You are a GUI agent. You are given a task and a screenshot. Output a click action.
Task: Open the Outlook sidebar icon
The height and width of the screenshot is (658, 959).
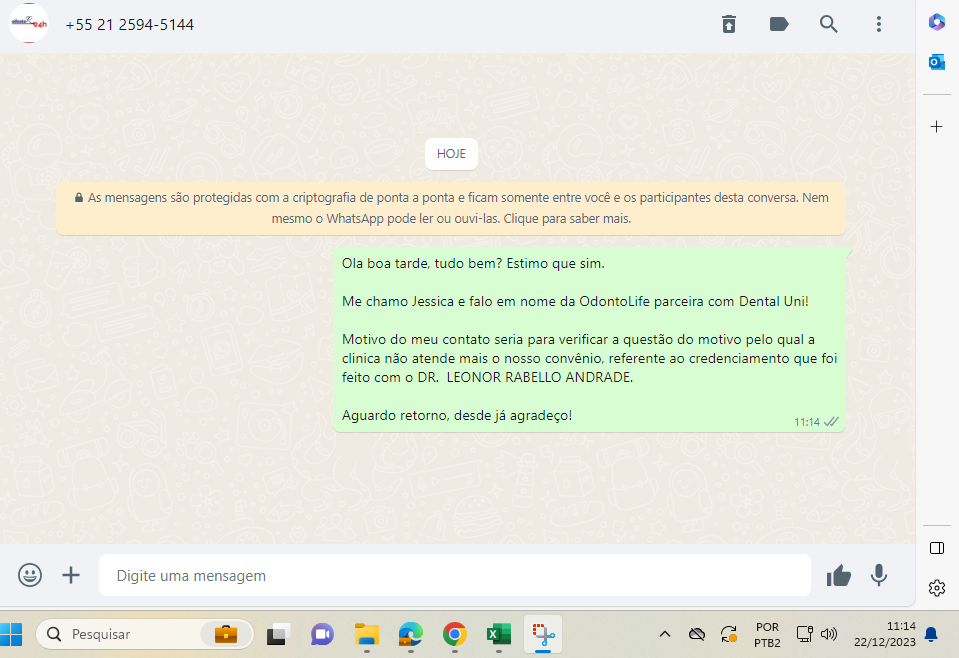click(936, 62)
